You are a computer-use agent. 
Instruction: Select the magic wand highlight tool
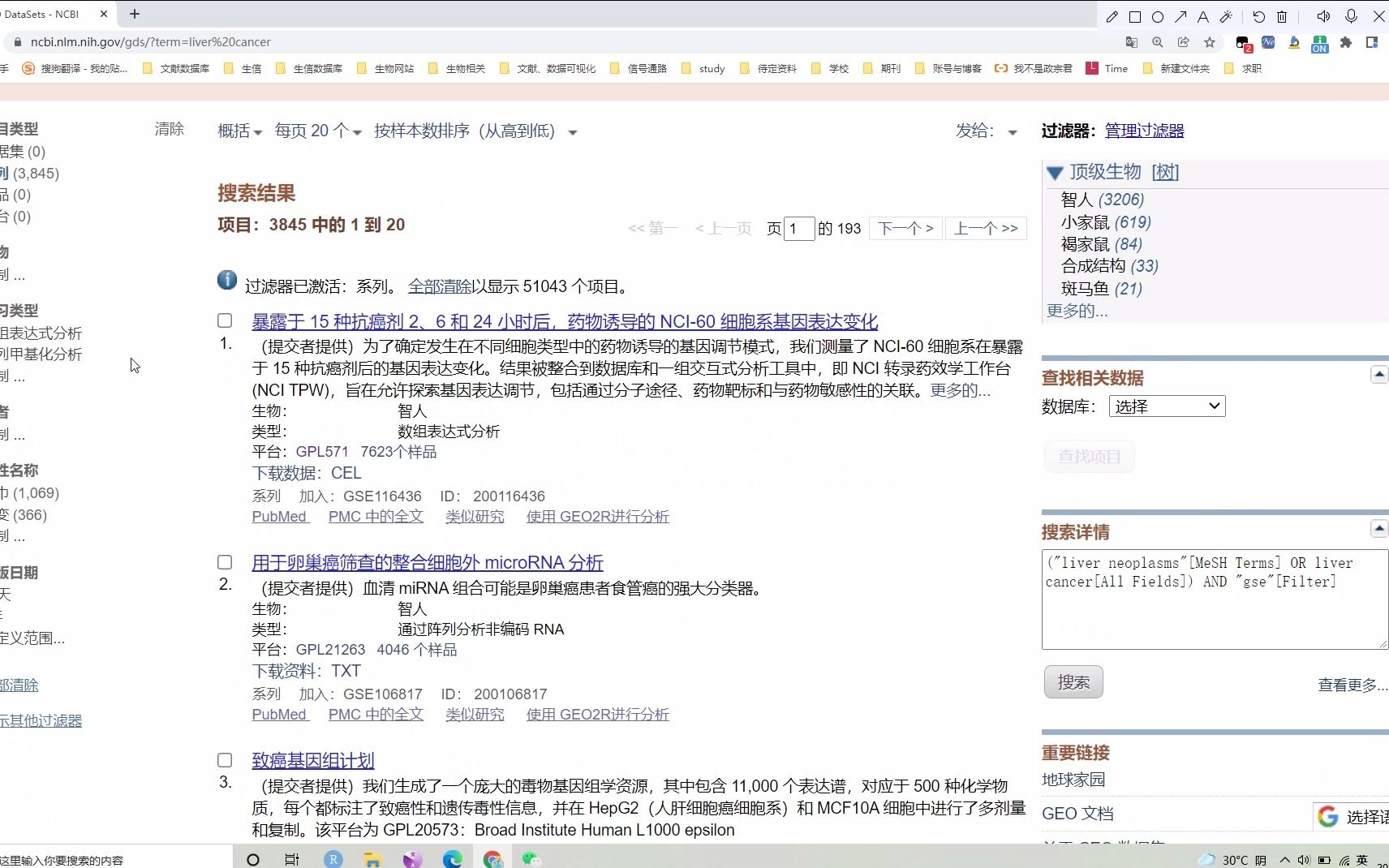(x=1226, y=16)
